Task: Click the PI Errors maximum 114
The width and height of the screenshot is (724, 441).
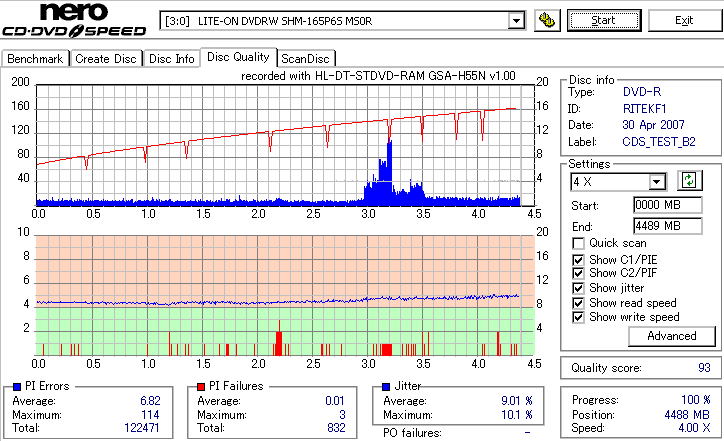Action: point(151,415)
